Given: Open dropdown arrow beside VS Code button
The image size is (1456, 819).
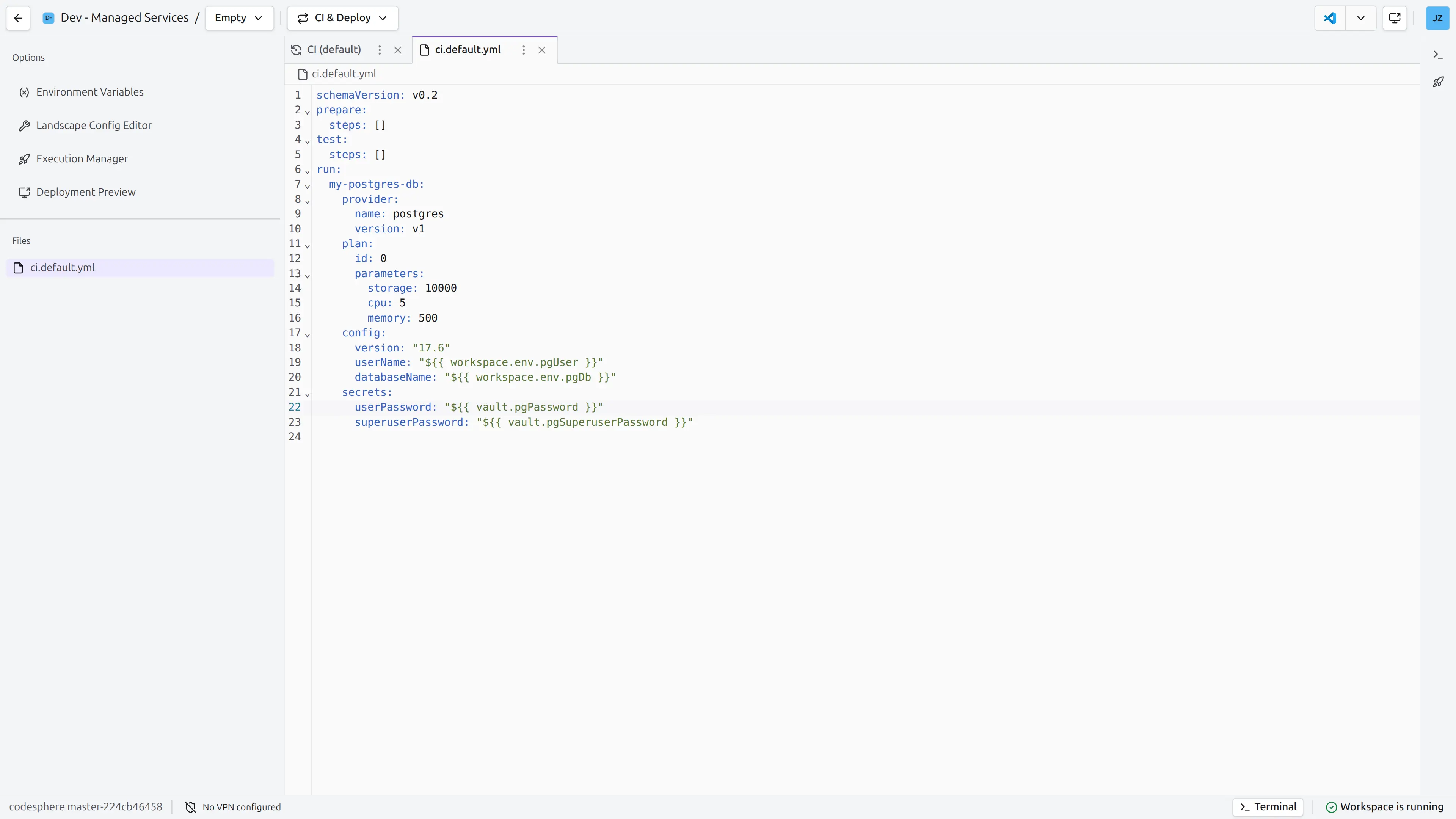Looking at the screenshot, I should (1361, 18).
